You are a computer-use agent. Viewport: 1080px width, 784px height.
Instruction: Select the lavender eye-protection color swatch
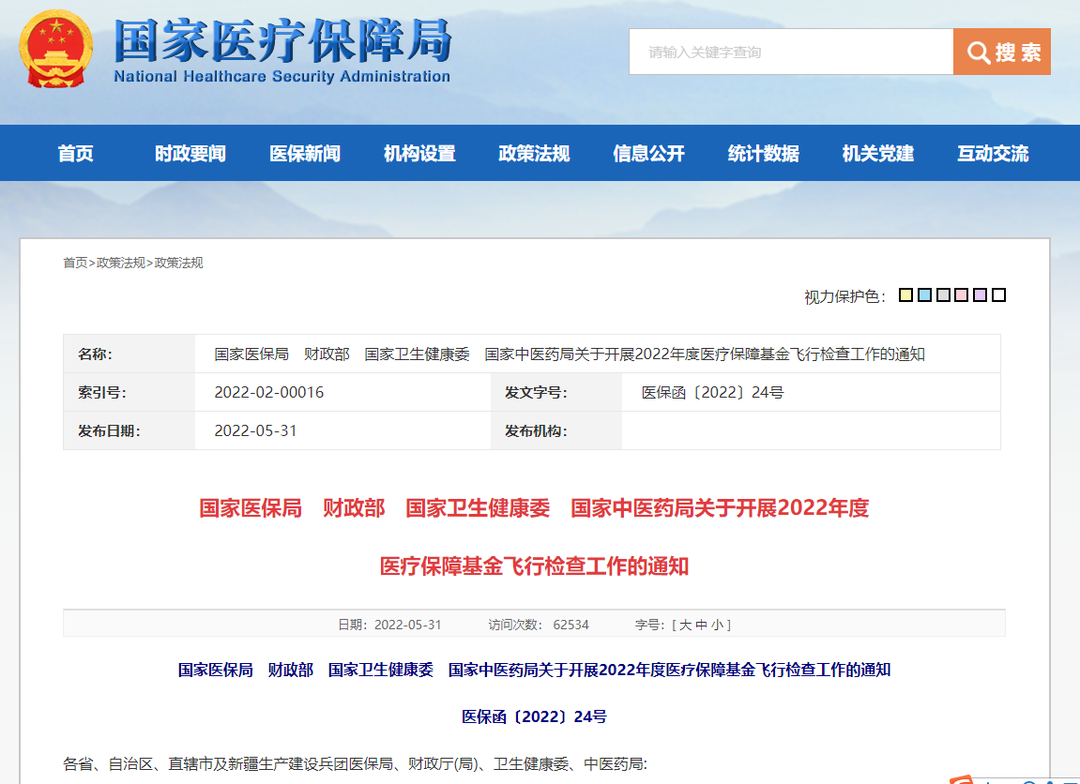pos(980,295)
